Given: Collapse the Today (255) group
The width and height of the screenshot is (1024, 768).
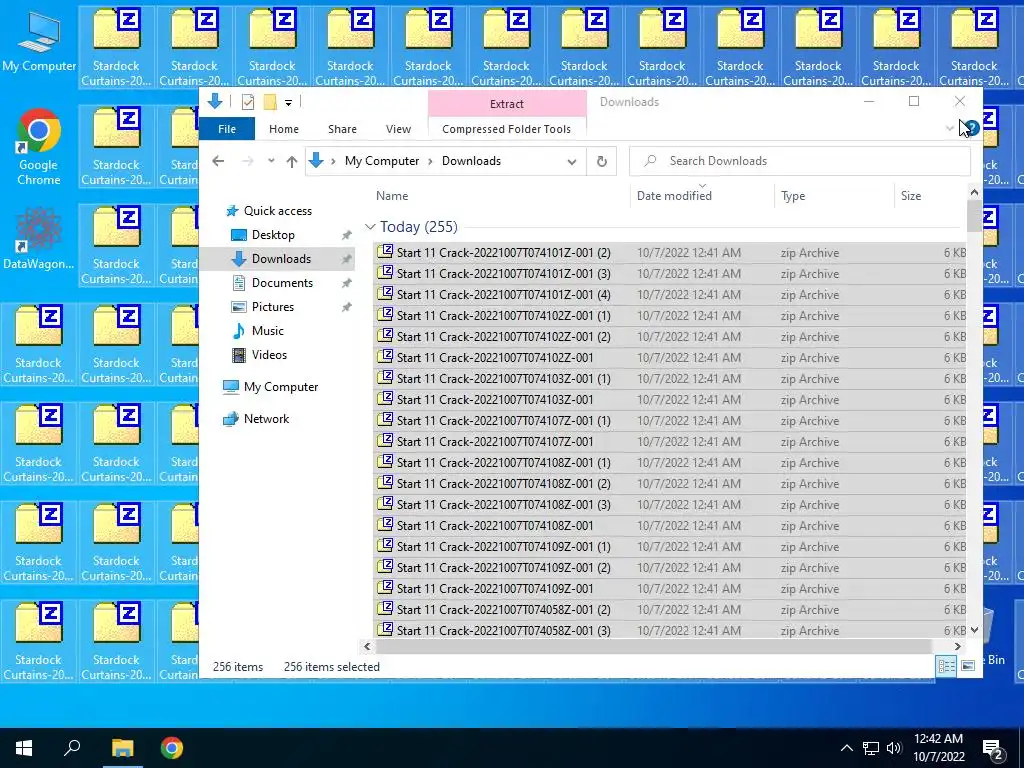Looking at the screenshot, I should [x=370, y=227].
